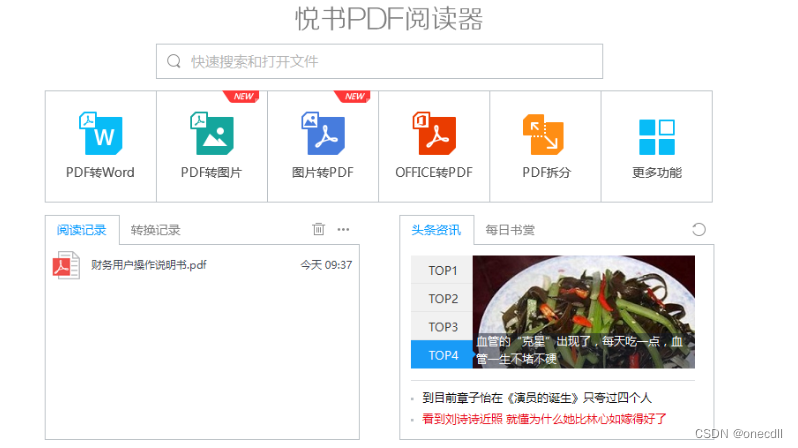Image resolution: width=798 pixels, height=448 pixels.
Task: Click the 血管的克星 headline caption
Action: tap(580, 350)
